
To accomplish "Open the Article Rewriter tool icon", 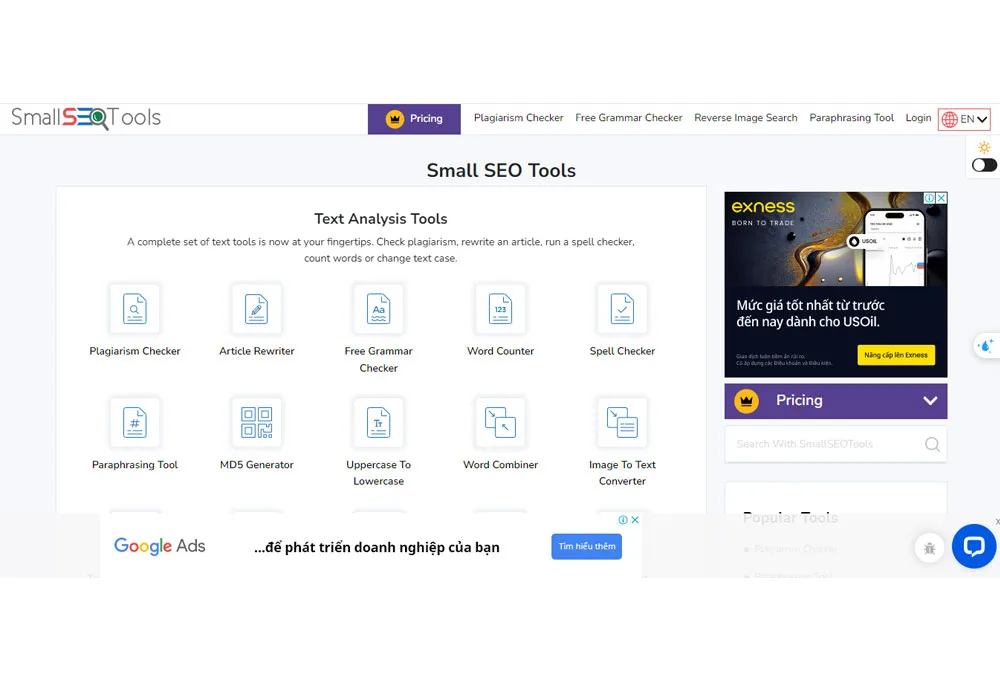I will 256,309.
